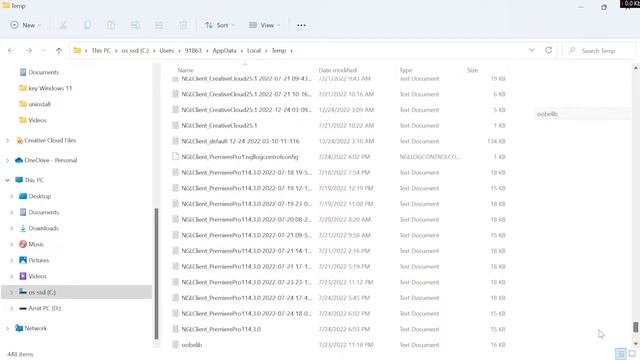
Task: Go forward with the right arrow
Action: [29, 51]
